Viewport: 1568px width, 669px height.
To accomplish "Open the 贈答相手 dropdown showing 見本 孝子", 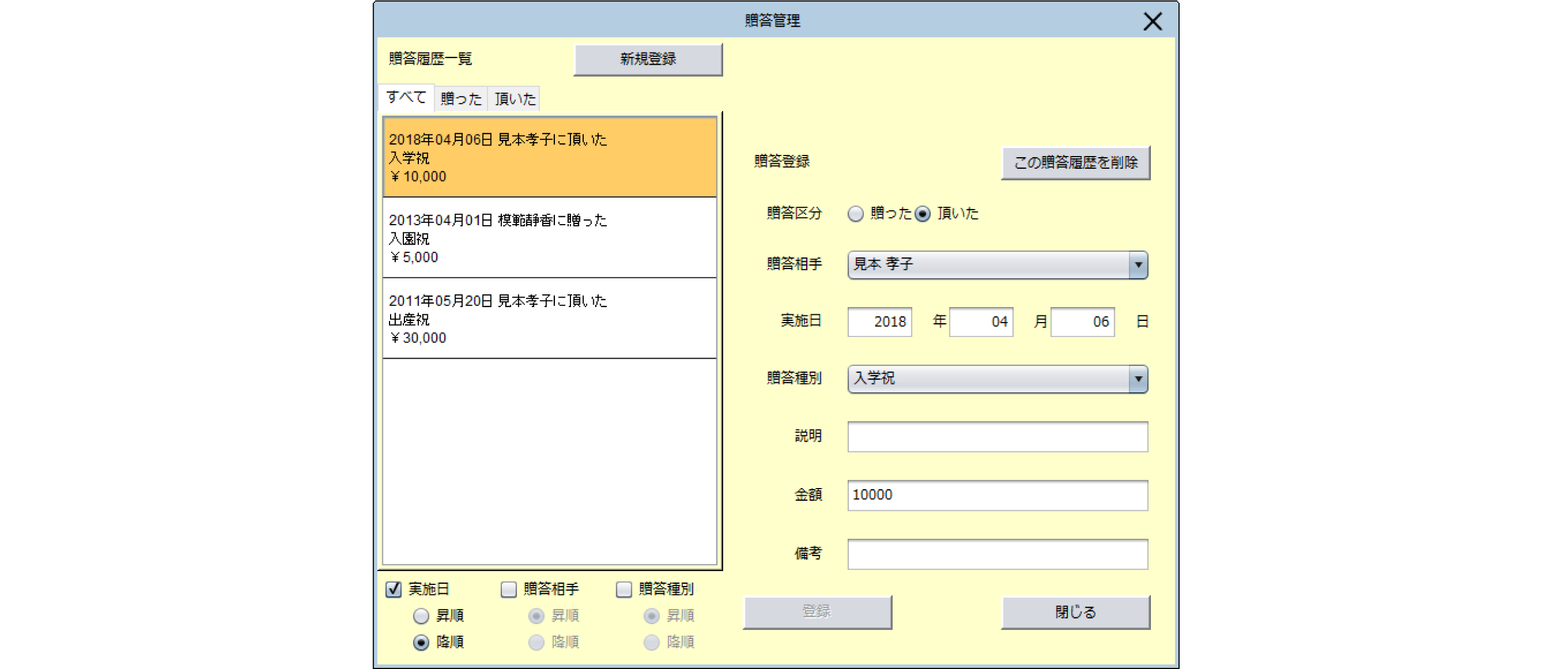I will (997, 265).
